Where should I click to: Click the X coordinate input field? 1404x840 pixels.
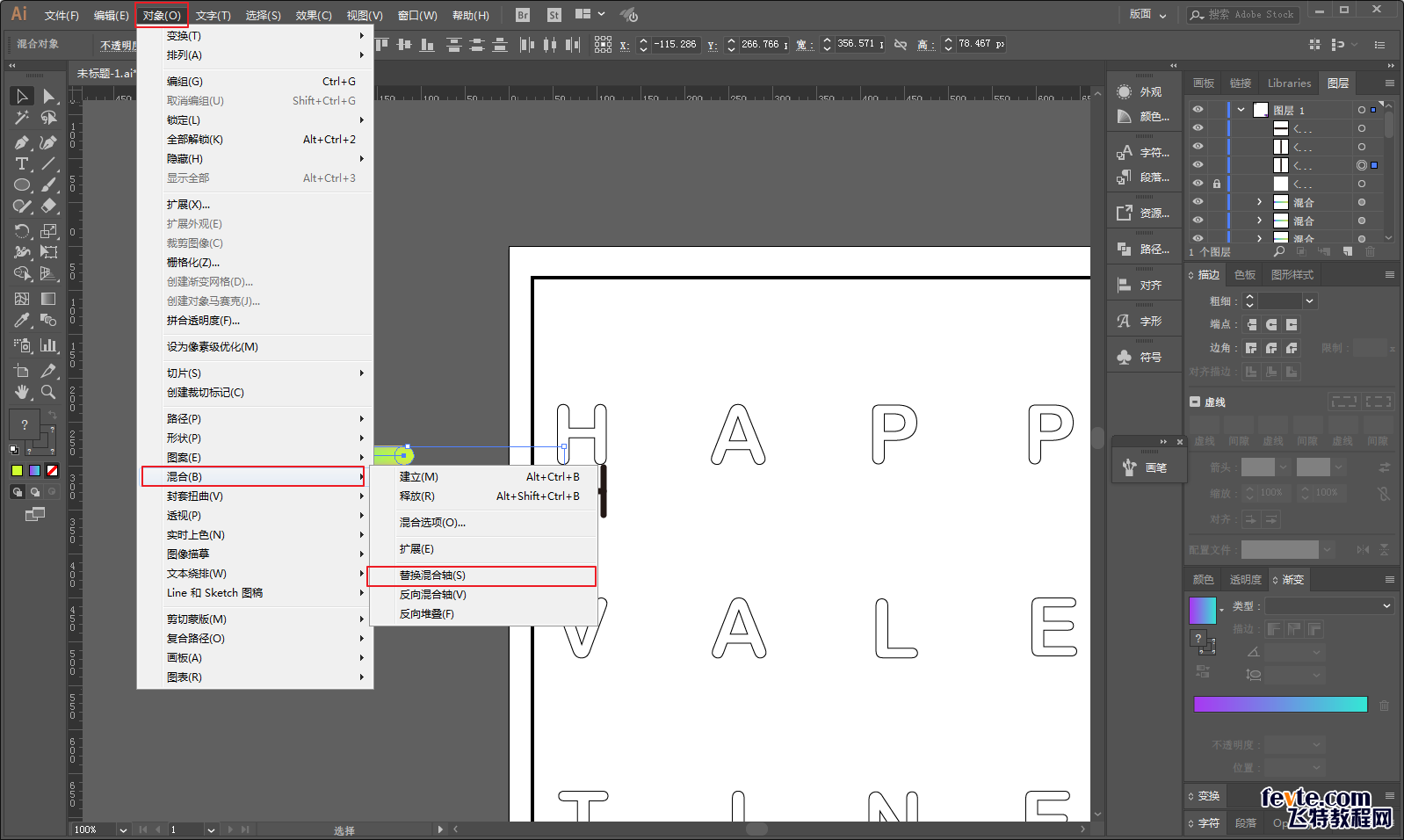(676, 44)
